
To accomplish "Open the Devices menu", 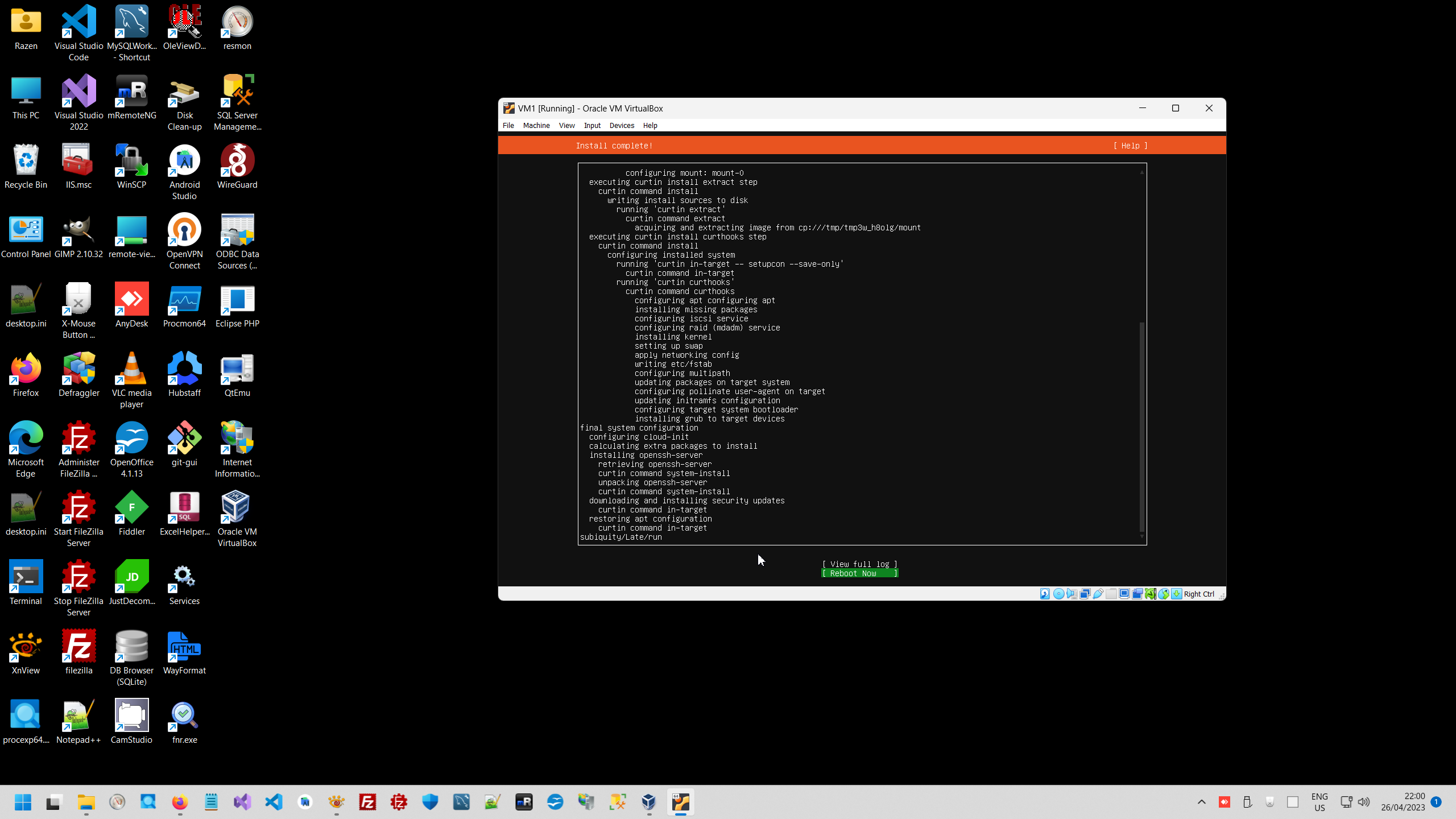I will (x=621, y=125).
